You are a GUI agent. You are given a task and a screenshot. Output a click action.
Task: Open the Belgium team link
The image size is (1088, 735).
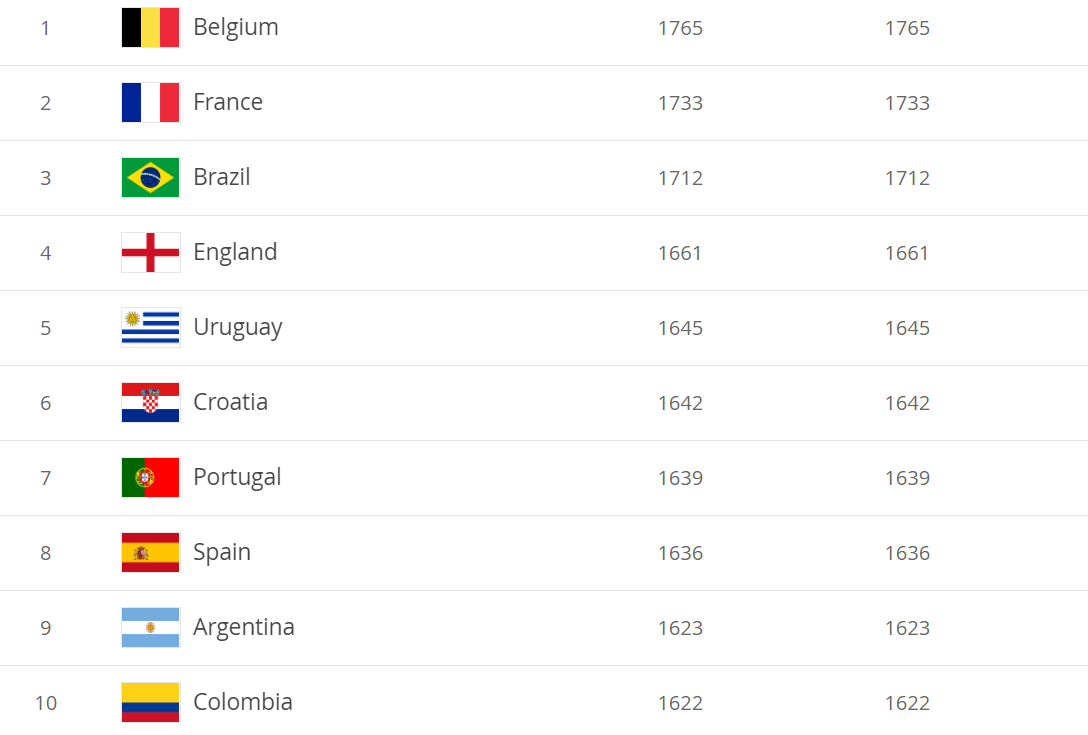point(236,28)
